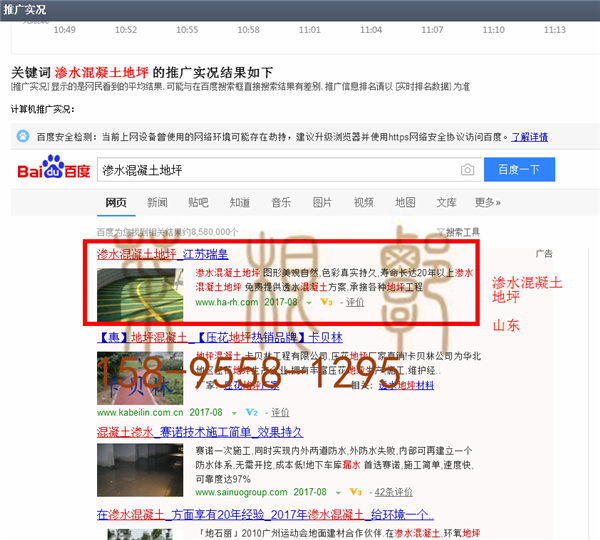Expand the dropdown arrow after www.ha-rh.com 2017-08
Image resolution: width=600 pixels, height=540 pixels.
pyautogui.click(x=309, y=303)
